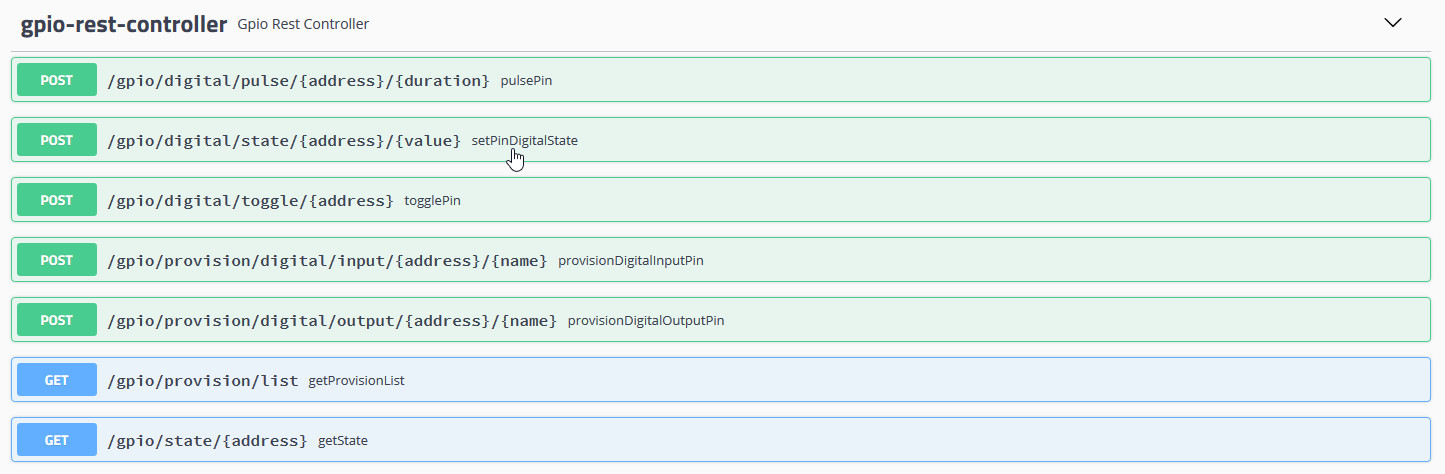
Task: Click POST badge for provisionDigitalOutputPin endpoint
Action: (57, 320)
